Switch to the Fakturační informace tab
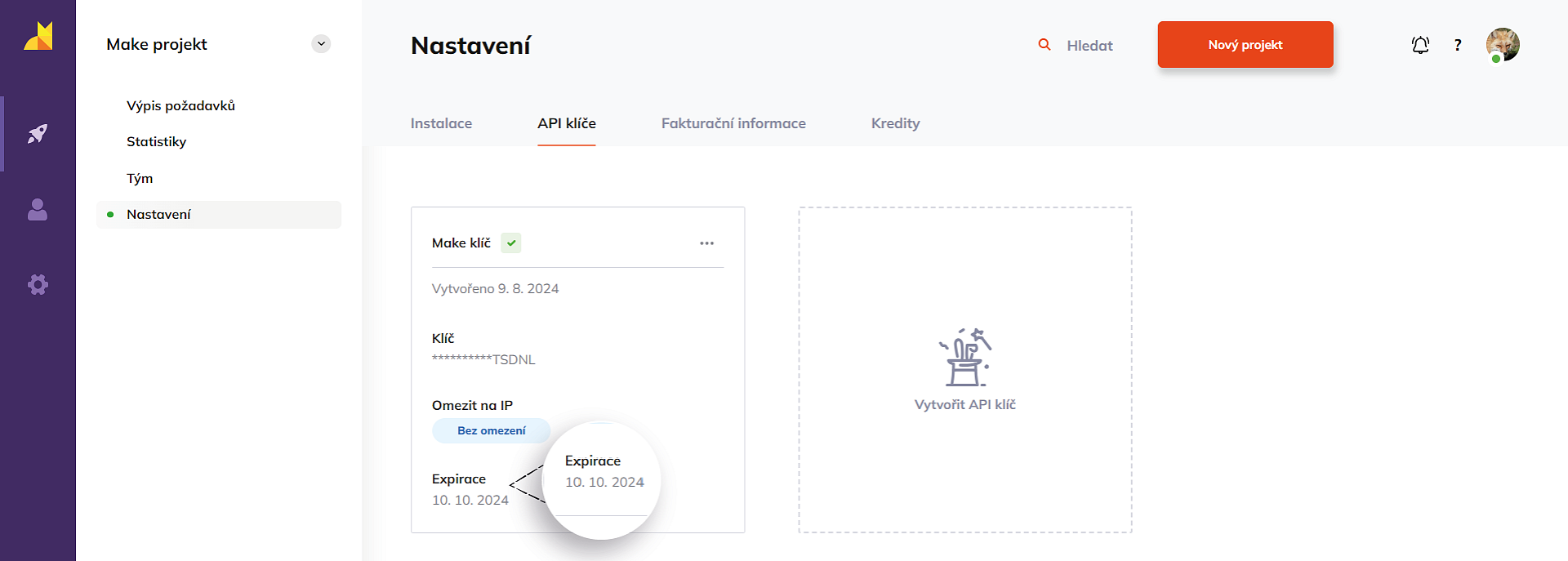This screenshot has width=1568, height=561. tap(733, 123)
